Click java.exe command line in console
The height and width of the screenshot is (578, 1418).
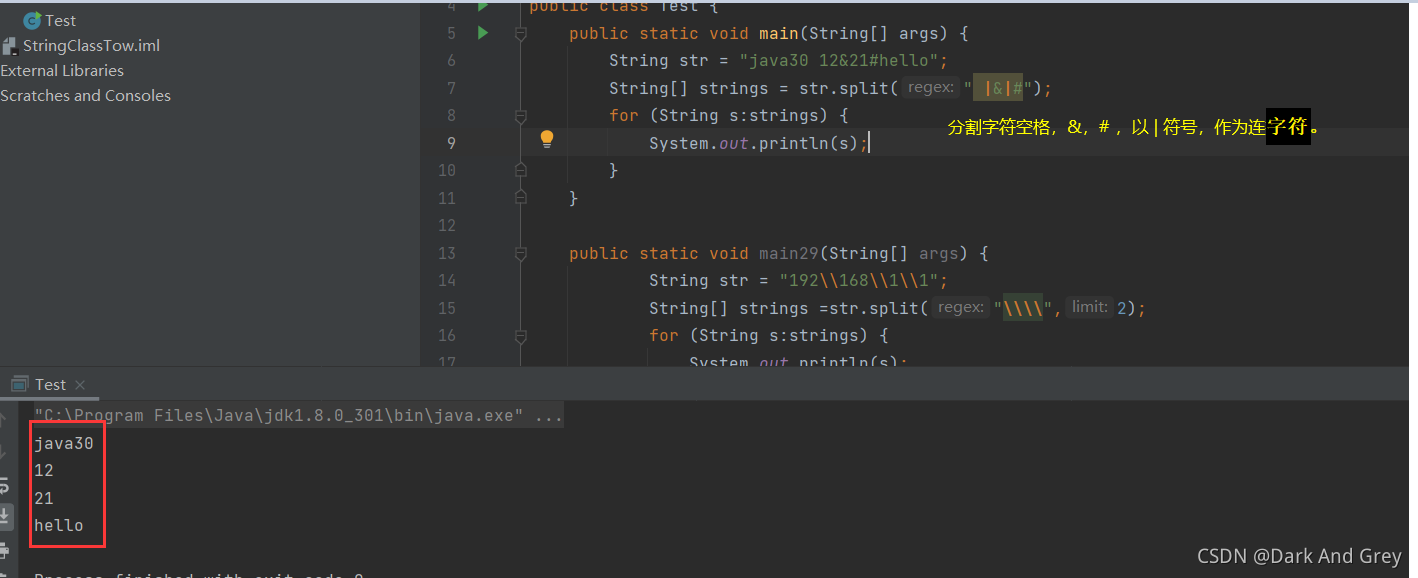coord(298,415)
